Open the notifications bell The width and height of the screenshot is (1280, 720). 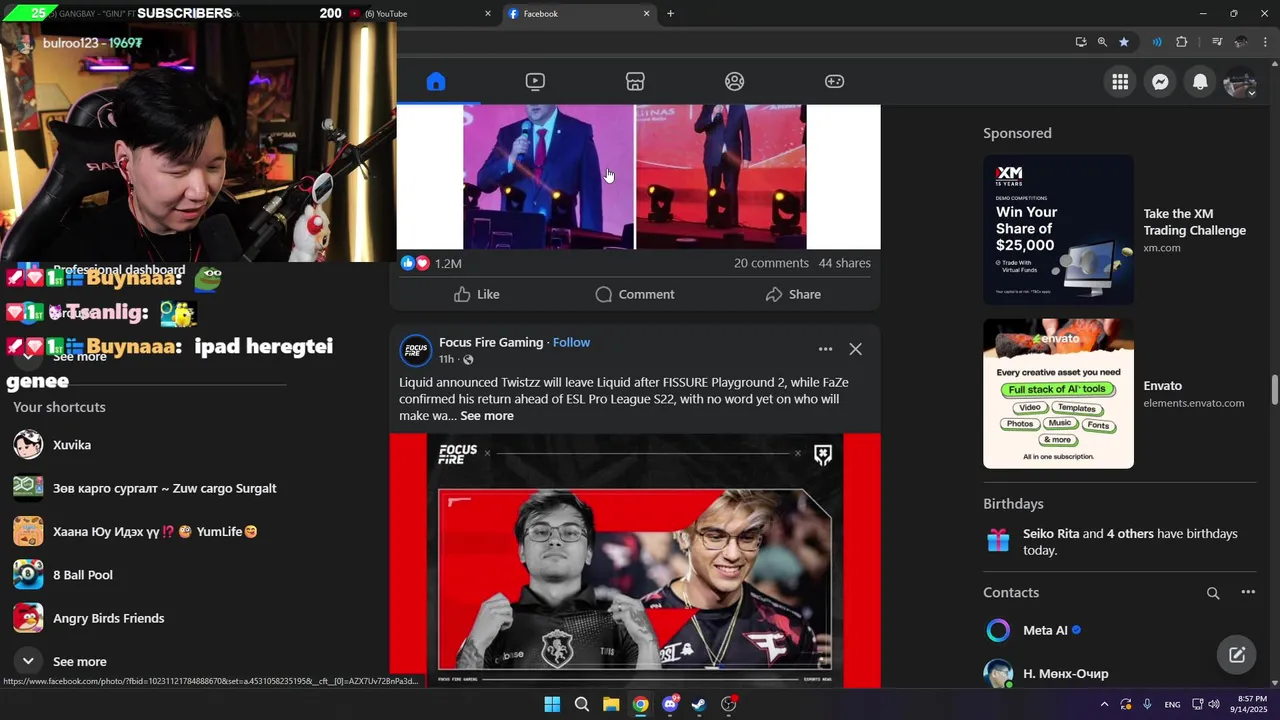click(x=1200, y=82)
